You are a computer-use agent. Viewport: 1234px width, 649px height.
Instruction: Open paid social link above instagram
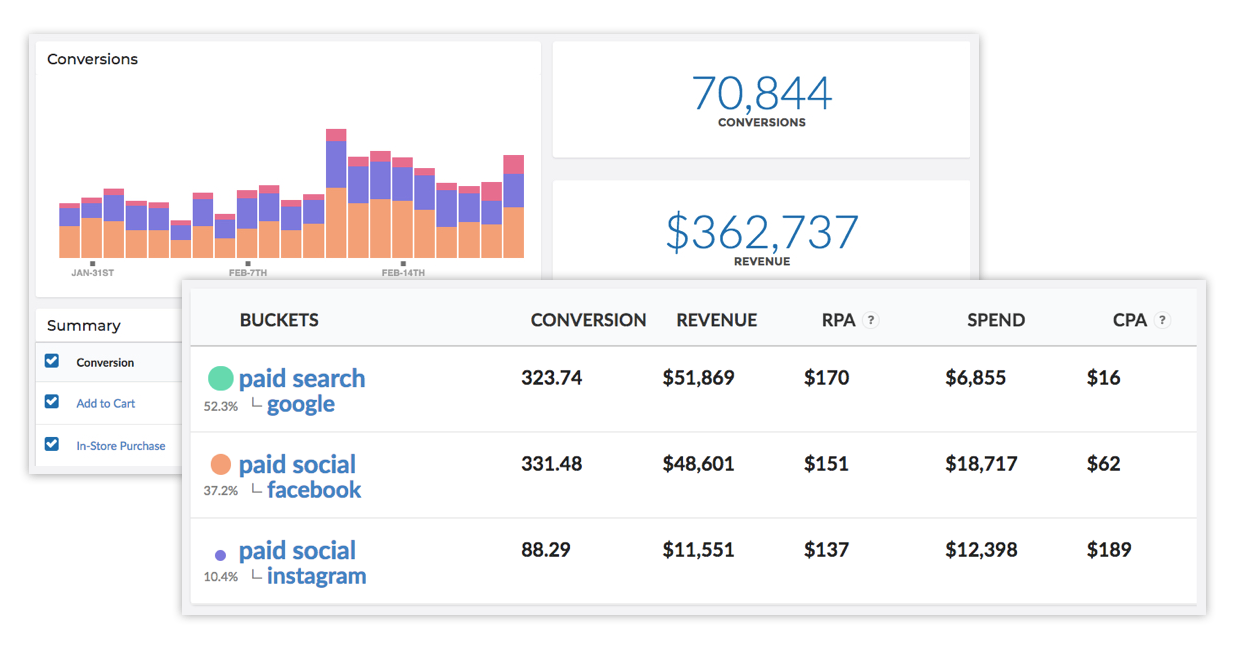coord(297,551)
